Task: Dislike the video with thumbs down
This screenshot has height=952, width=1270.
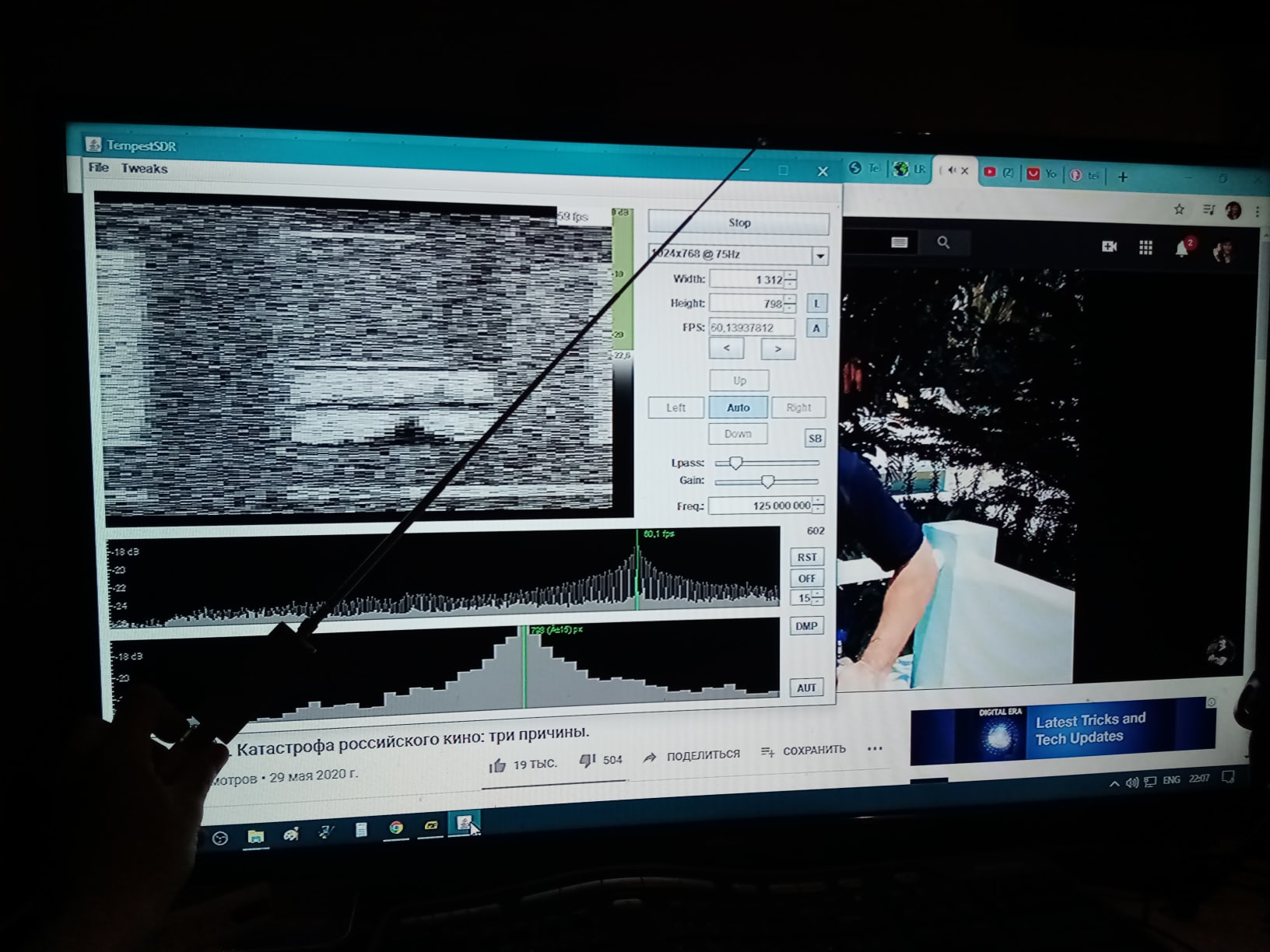Action: 588,761
